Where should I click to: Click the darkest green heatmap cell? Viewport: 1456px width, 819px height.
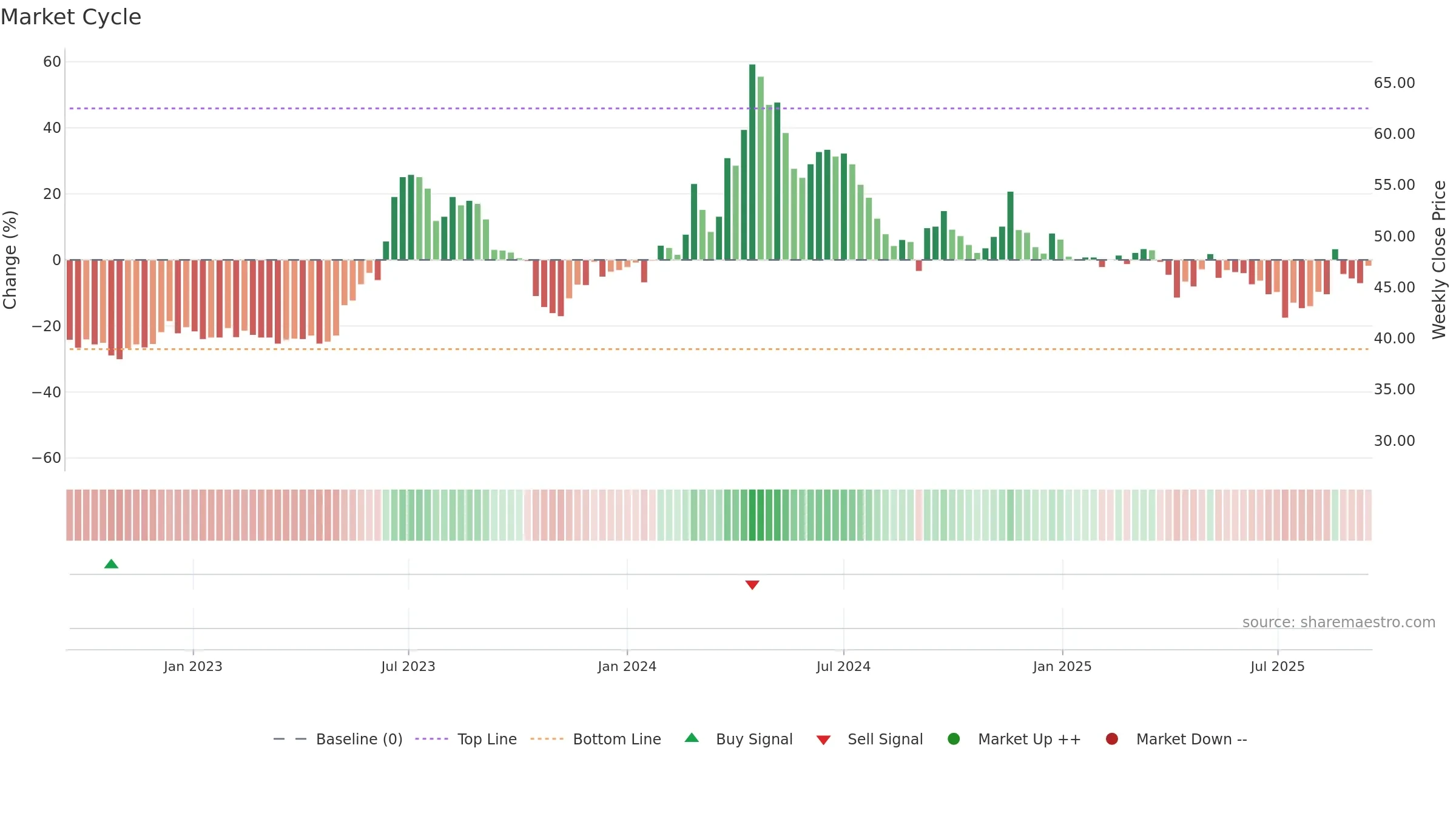point(752,515)
